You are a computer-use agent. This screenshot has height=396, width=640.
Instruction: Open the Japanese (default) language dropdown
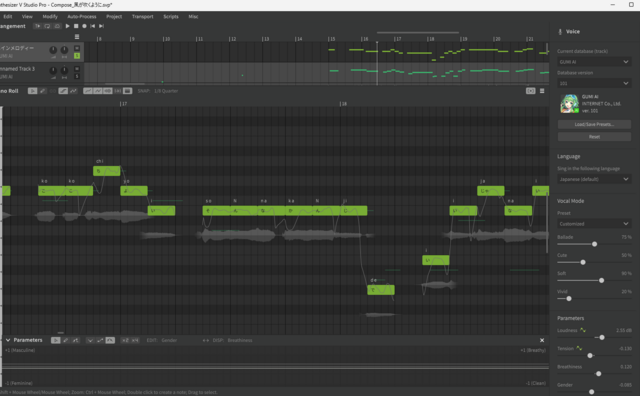pos(594,179)
